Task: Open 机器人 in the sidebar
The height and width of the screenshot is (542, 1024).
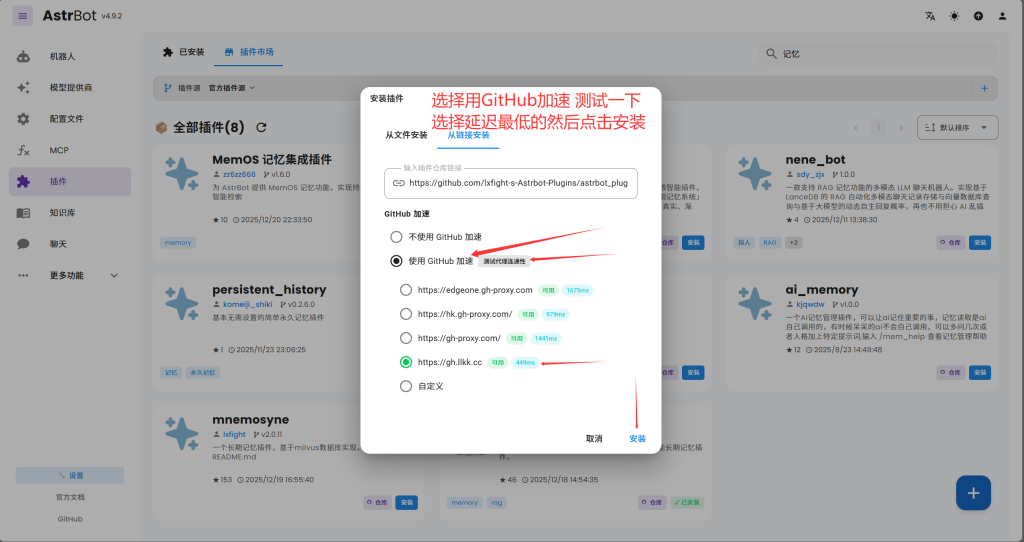Action: pyautogui.click(x=62, y=57)
